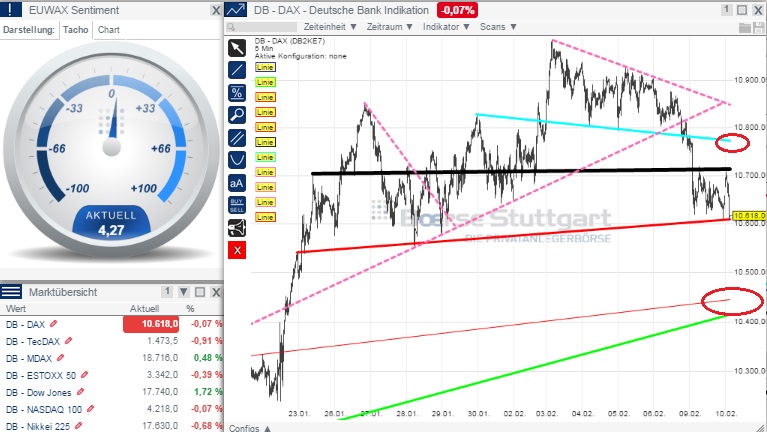
Task: Click the 1,72 % Dow Jones change value
Action: (208, 392)
